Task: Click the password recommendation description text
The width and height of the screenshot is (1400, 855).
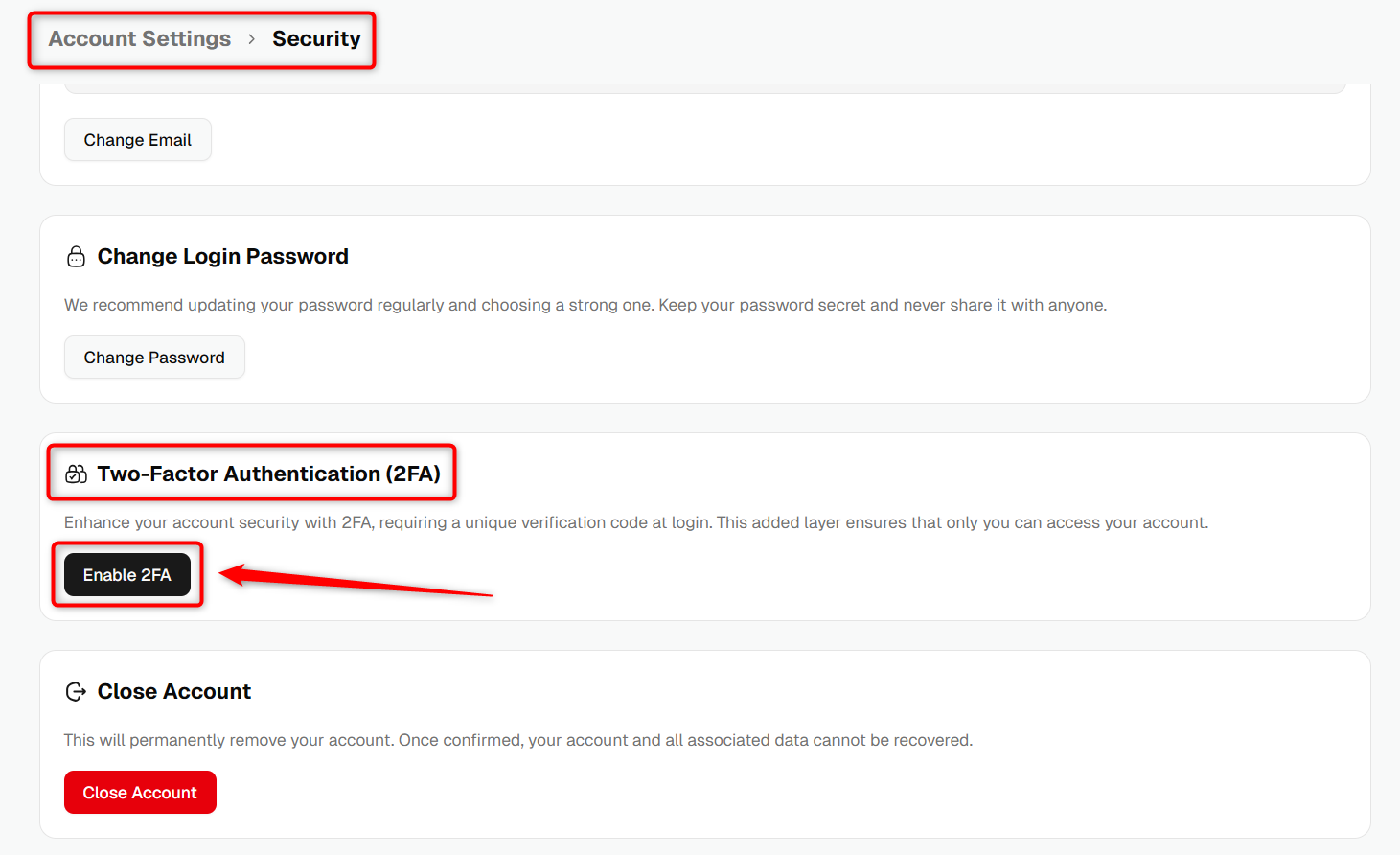Action: click(x=585, y=305)
